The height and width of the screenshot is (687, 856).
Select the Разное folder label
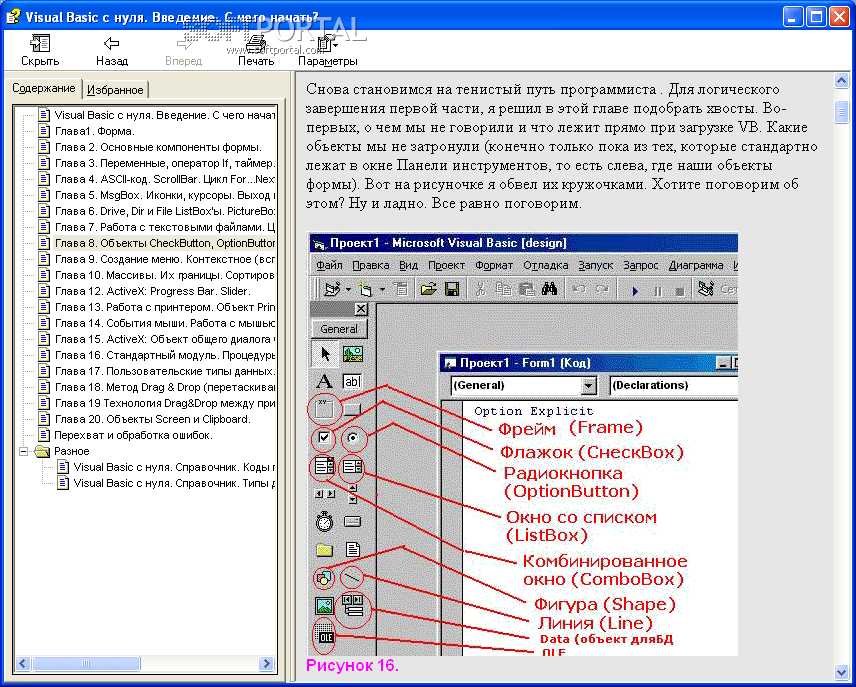(72, 451)
